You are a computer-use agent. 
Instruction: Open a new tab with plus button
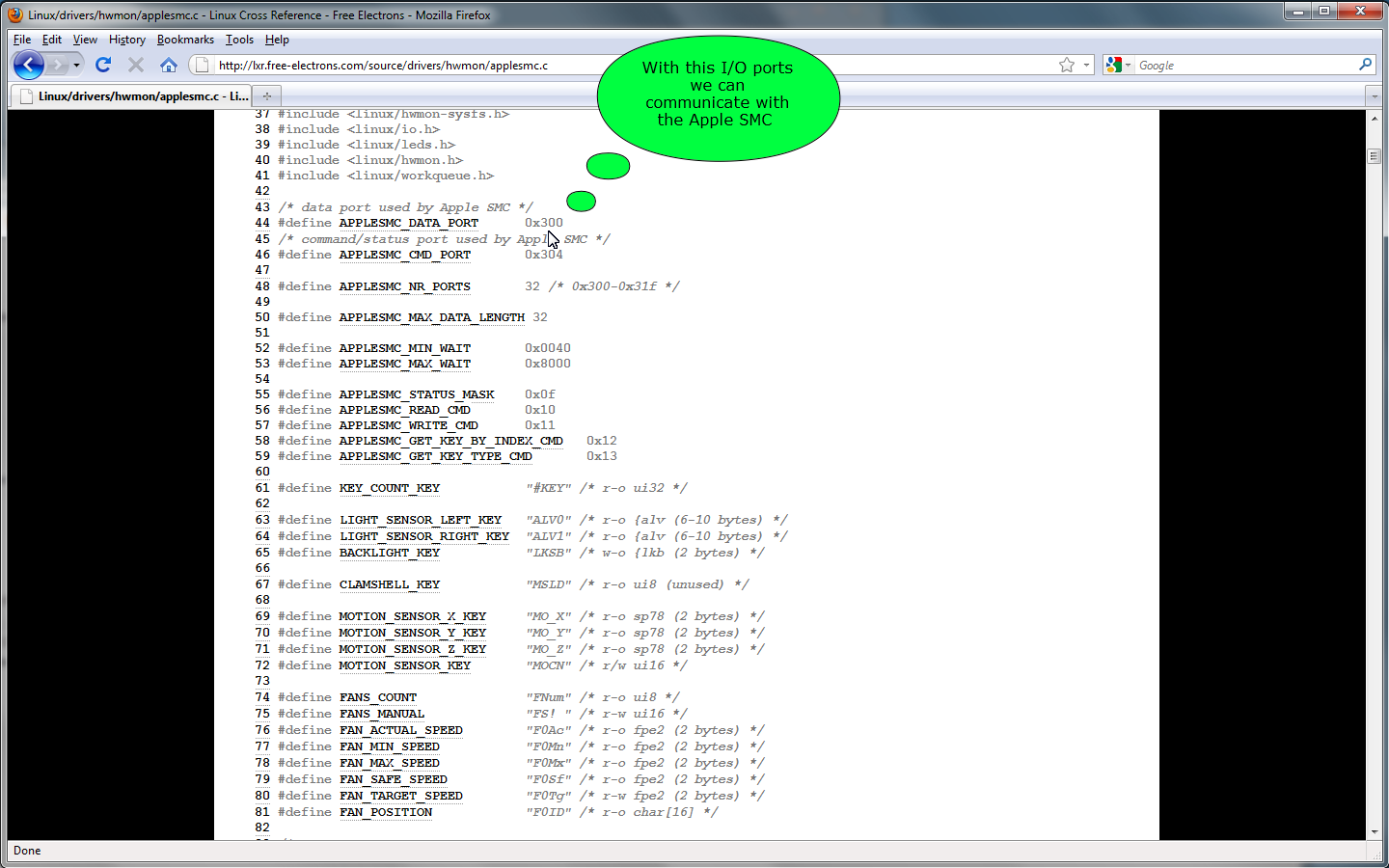[x=267, y=95]
